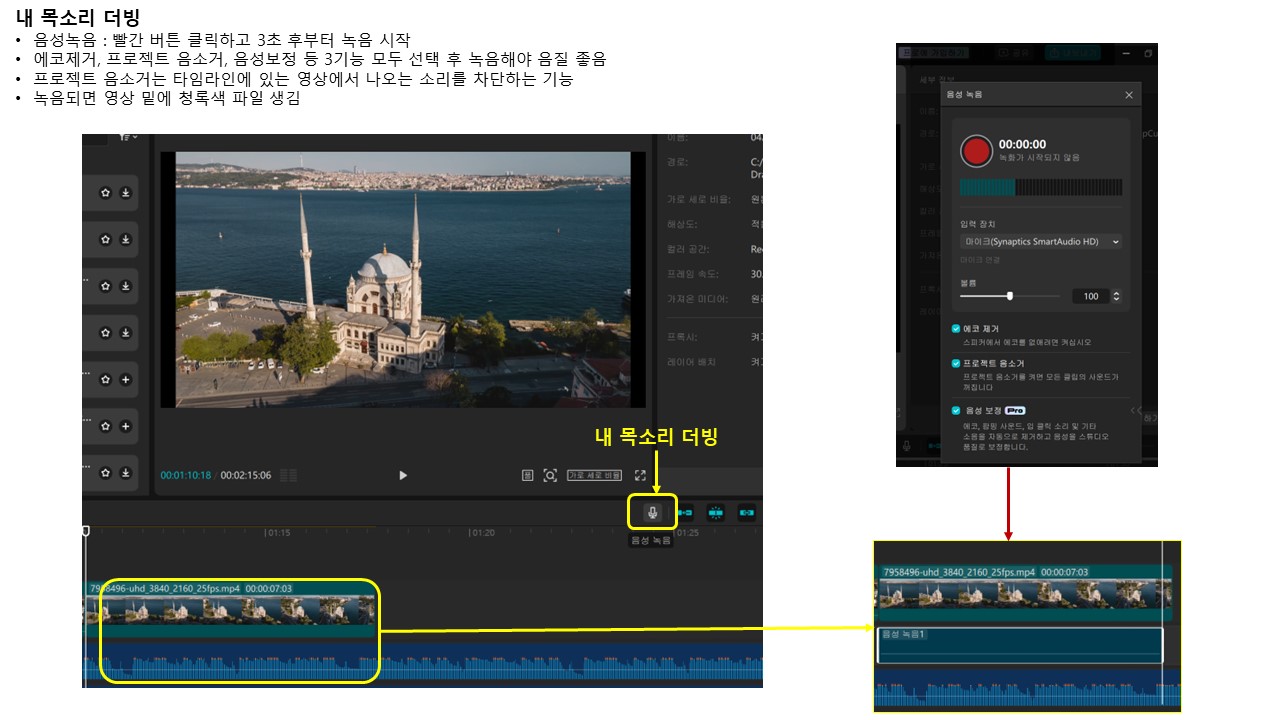This screenshot has height=720, width=1280.
Task: Open the 입력 장치 microphone dropdown
Action: (x=1040, y=241)
